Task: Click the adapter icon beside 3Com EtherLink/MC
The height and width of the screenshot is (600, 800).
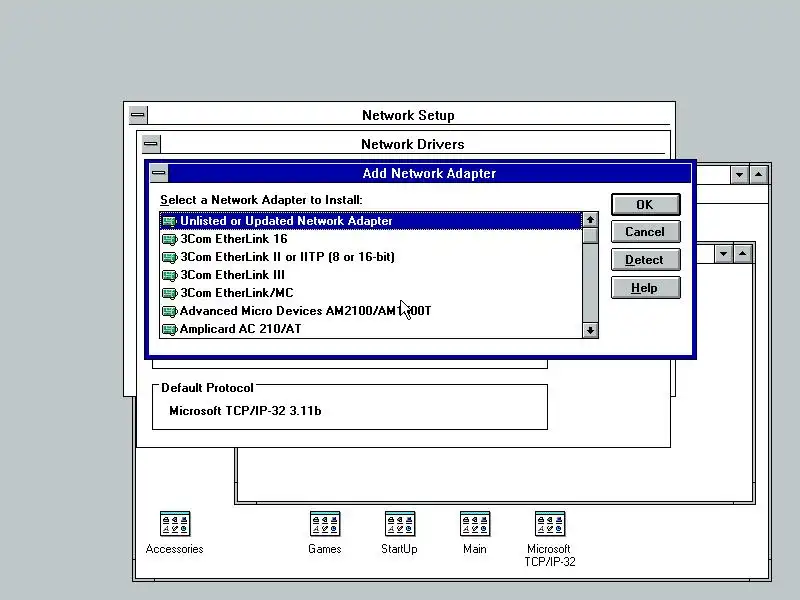Action: click(x=169, y=293)
